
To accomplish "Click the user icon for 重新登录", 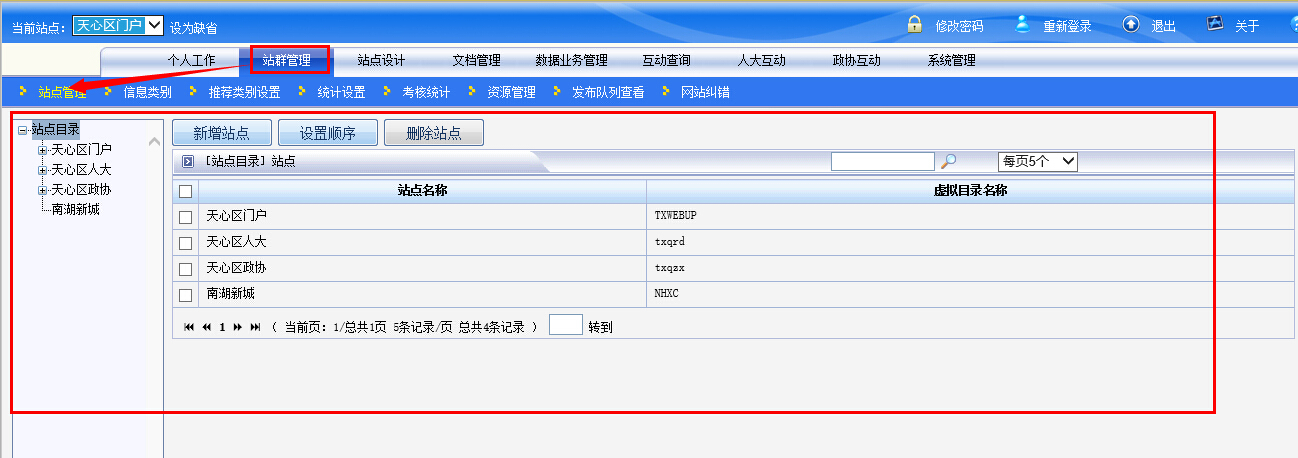I will pos(1022,24).
